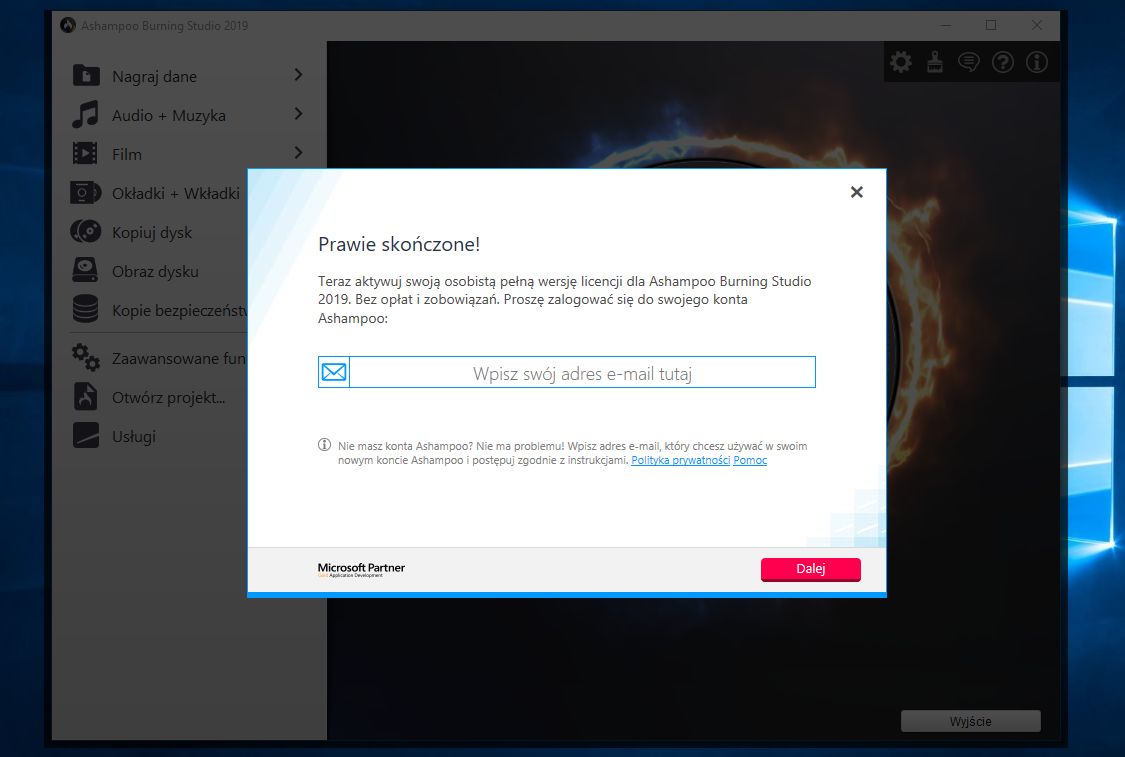Click the feedback speech bubble icon

click(969, 62)
